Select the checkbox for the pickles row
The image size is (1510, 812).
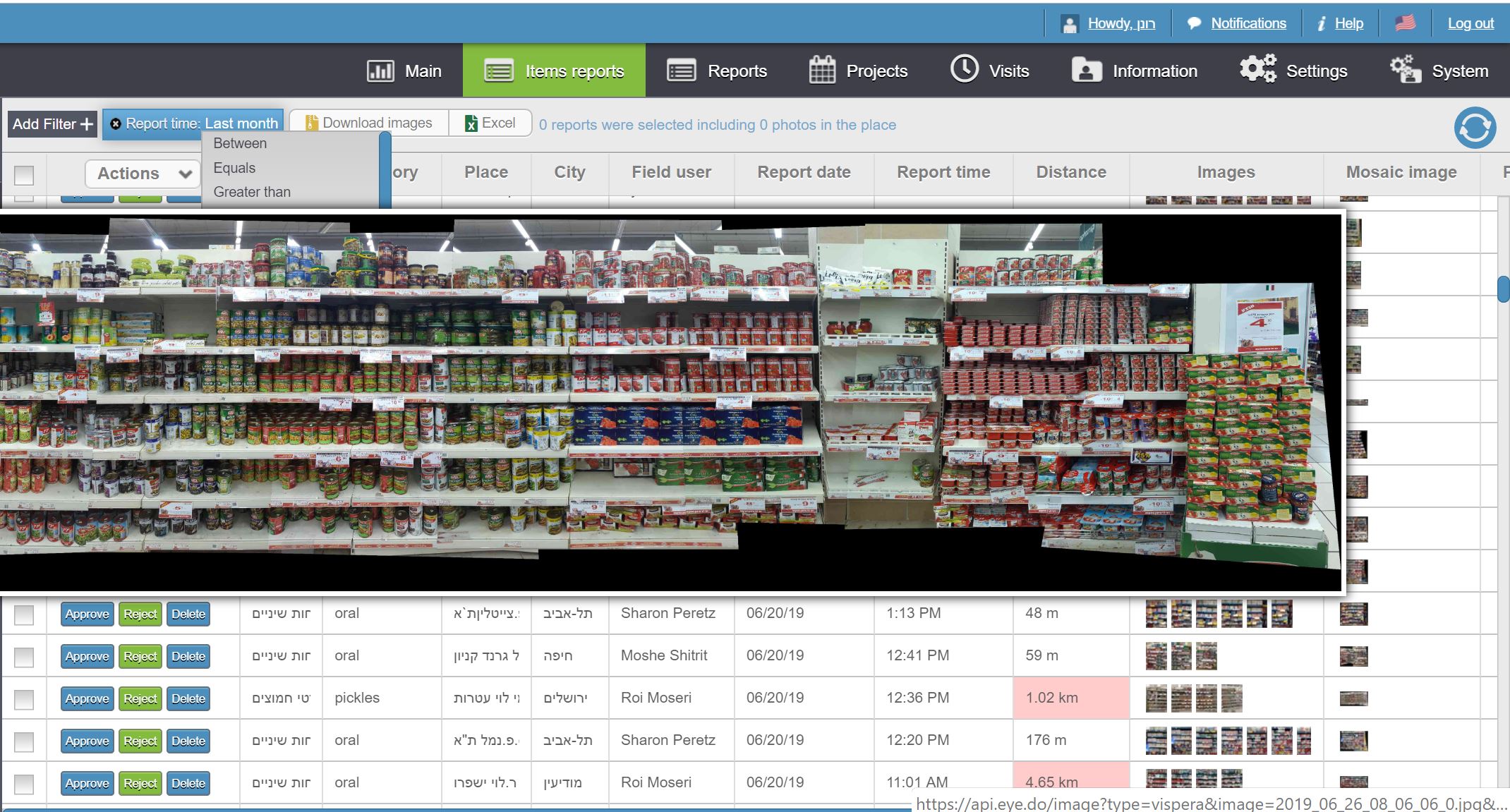pyautogui.click(x=24, y=699)
